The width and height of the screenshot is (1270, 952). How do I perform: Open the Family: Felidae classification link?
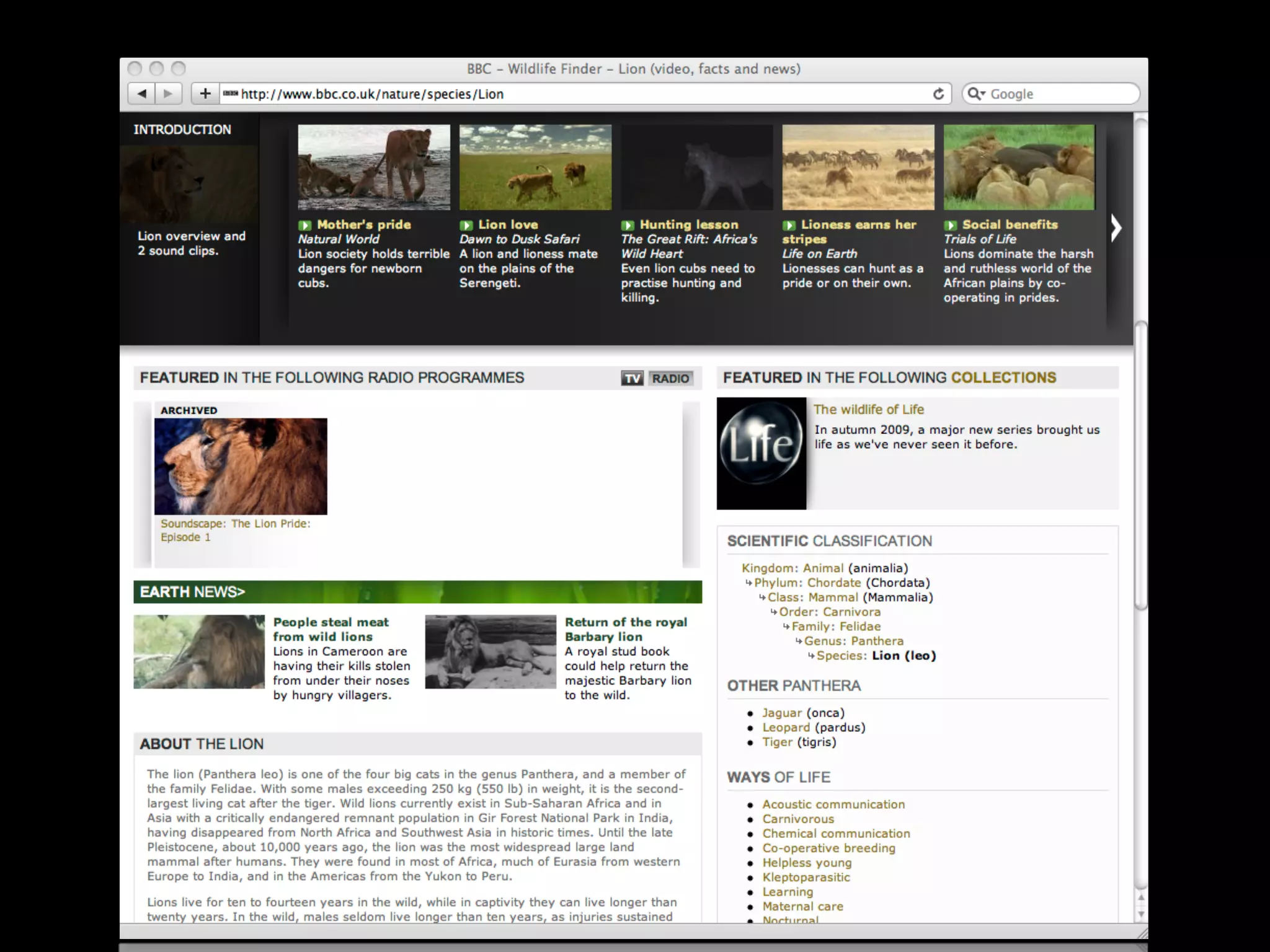pos(835,626)
